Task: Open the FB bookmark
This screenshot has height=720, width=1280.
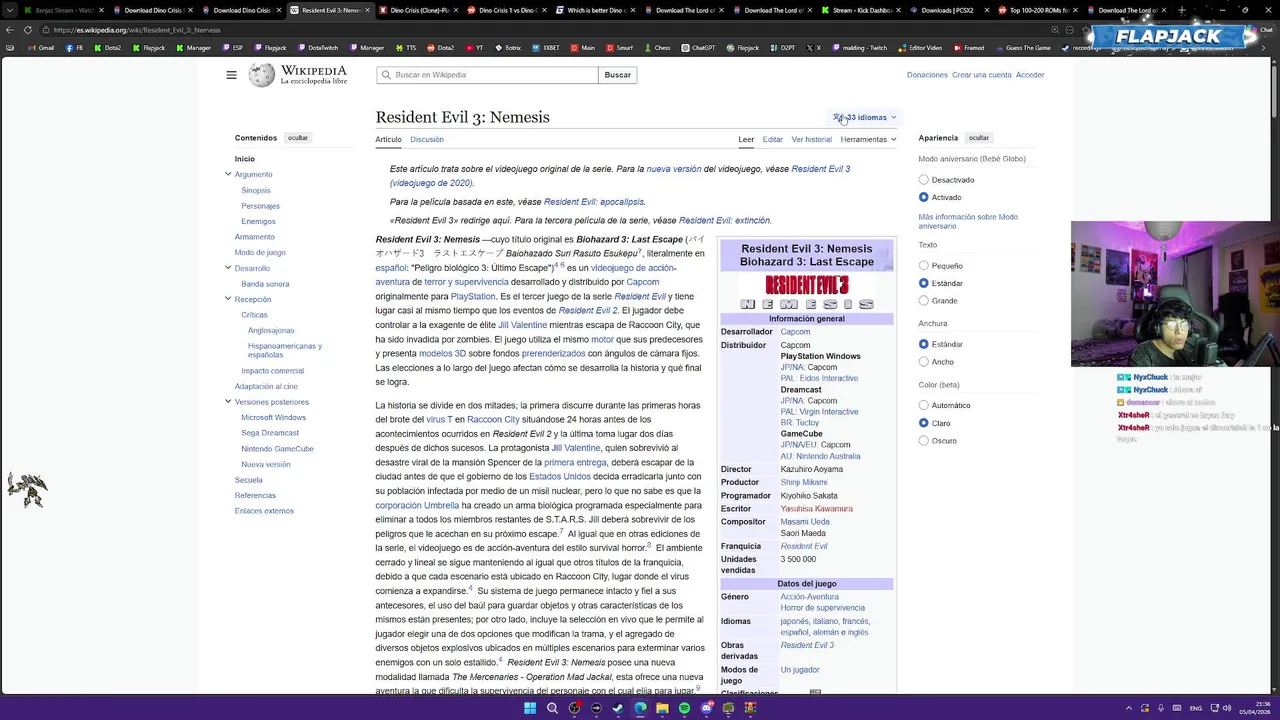Action: pyautogui.click(x=73, y=48)
